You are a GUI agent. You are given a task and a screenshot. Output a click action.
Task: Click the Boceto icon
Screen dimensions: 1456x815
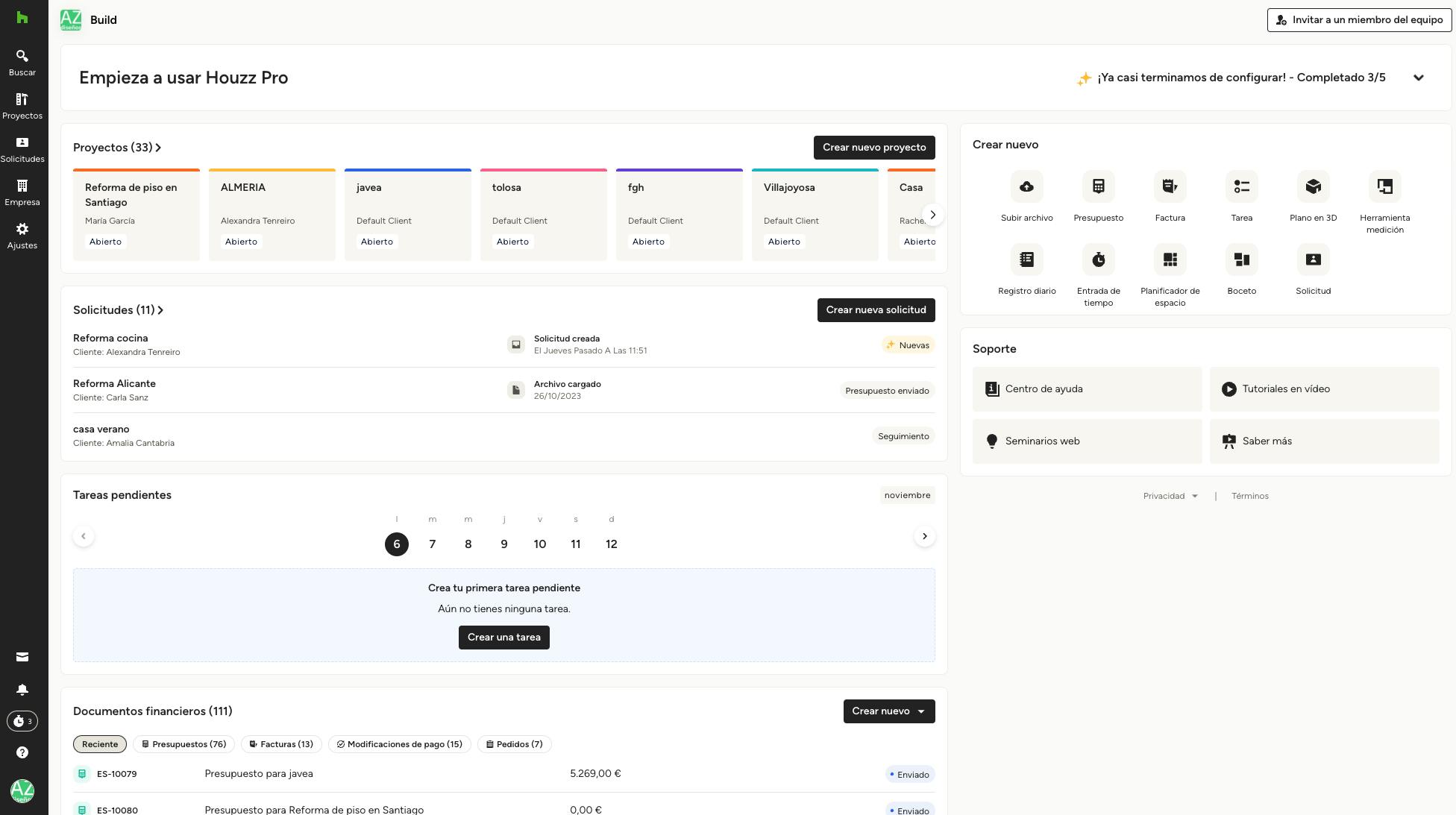click(x=1241, y=259)
